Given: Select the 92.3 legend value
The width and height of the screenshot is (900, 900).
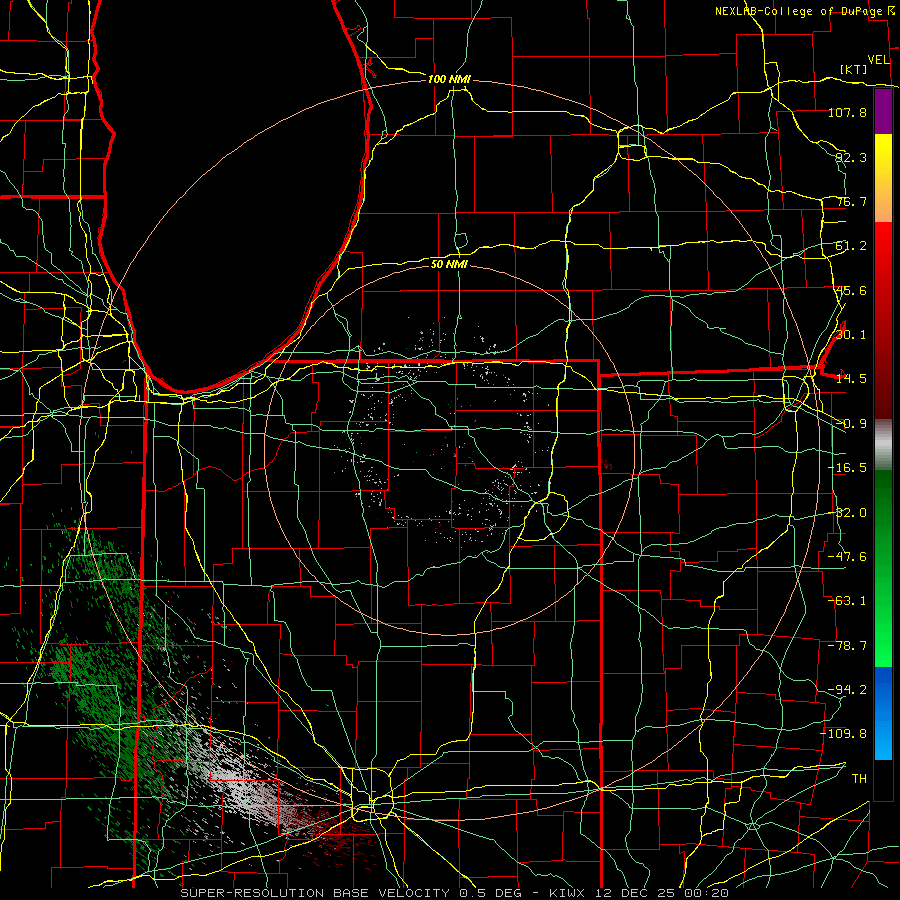Looking at the screenshot, I should point(851,157).
